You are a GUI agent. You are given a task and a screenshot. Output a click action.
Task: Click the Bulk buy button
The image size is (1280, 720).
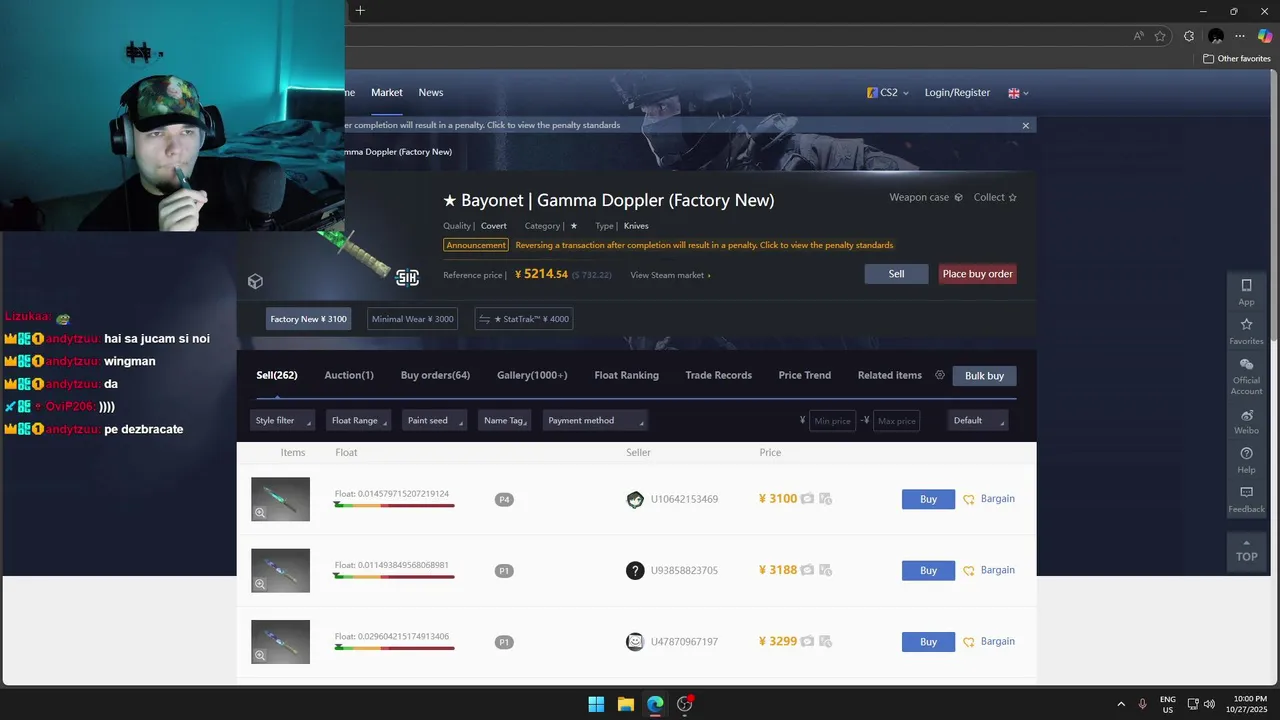point(984,375)
